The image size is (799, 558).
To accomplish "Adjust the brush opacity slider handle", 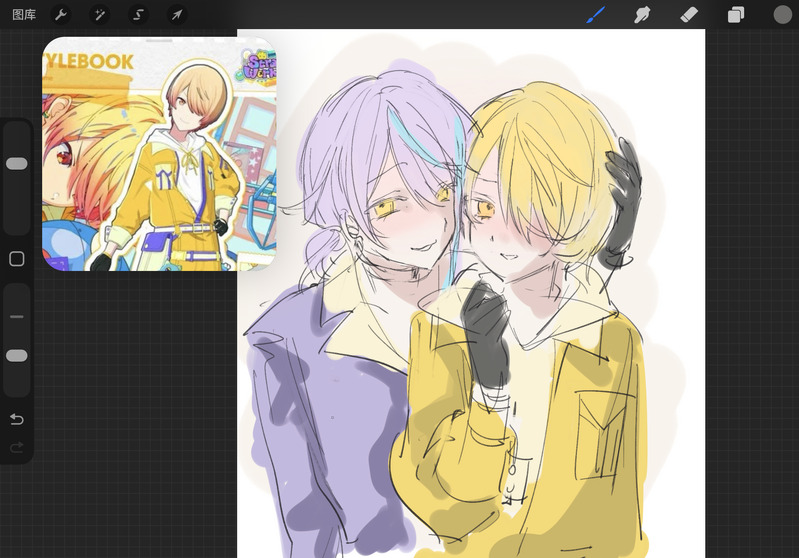I will 17,356.
